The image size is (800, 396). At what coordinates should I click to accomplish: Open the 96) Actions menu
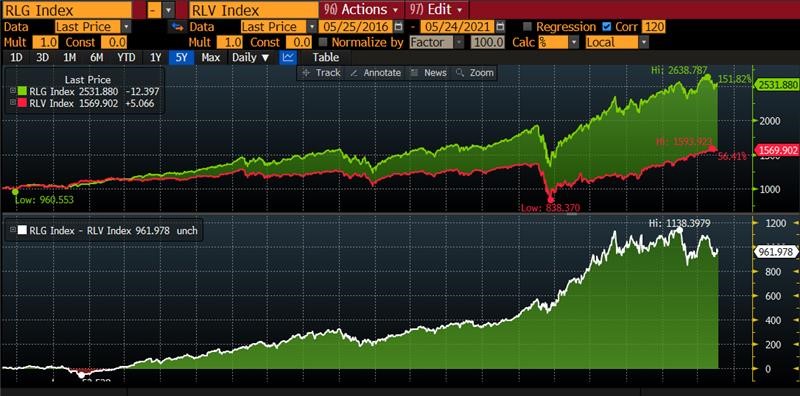click(x=361, y=10)
